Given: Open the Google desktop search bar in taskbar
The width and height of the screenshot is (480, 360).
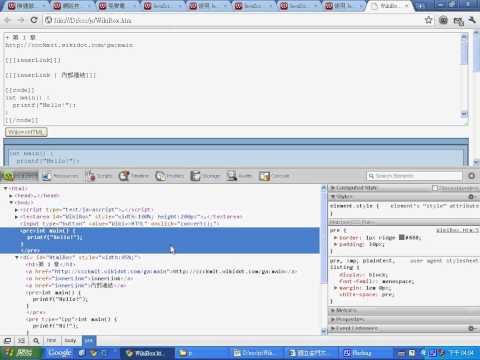Looking at the screenshot, I should [x=60, y=353].
